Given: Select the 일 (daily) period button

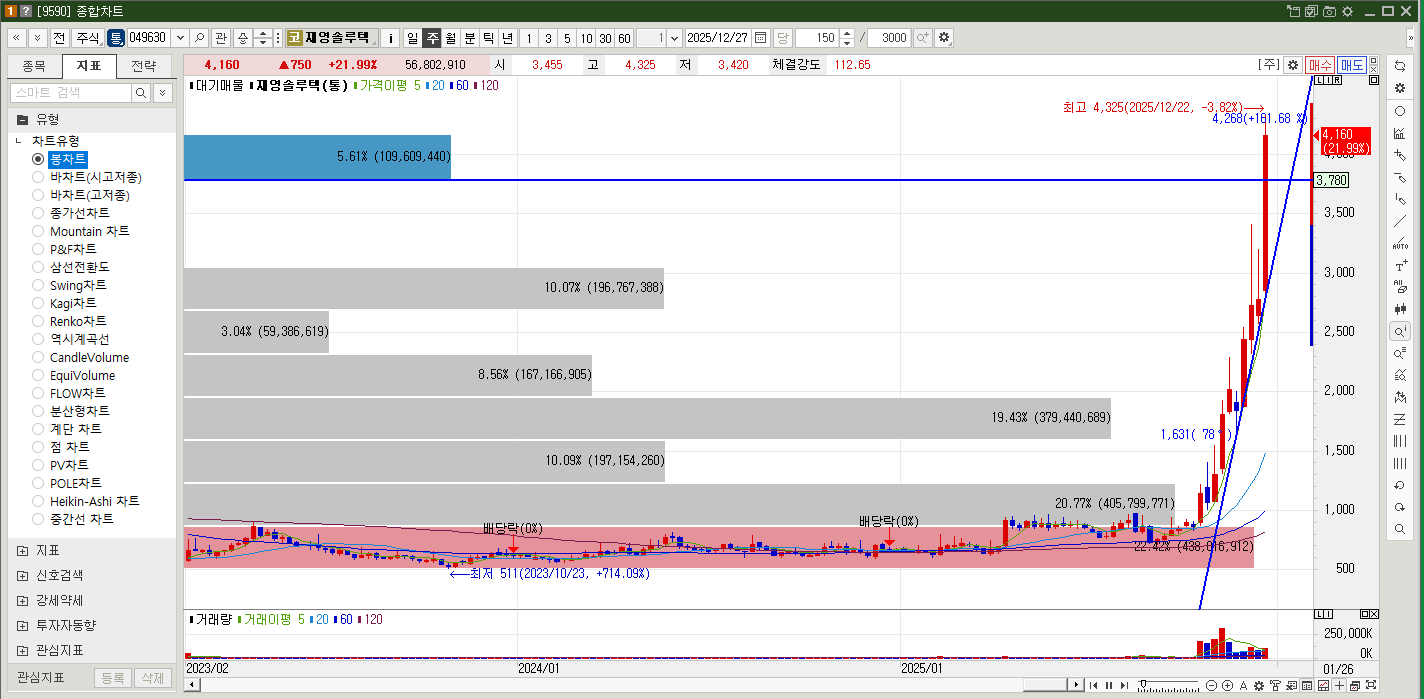Looking at the screenshot, I should tap(412, 38).
